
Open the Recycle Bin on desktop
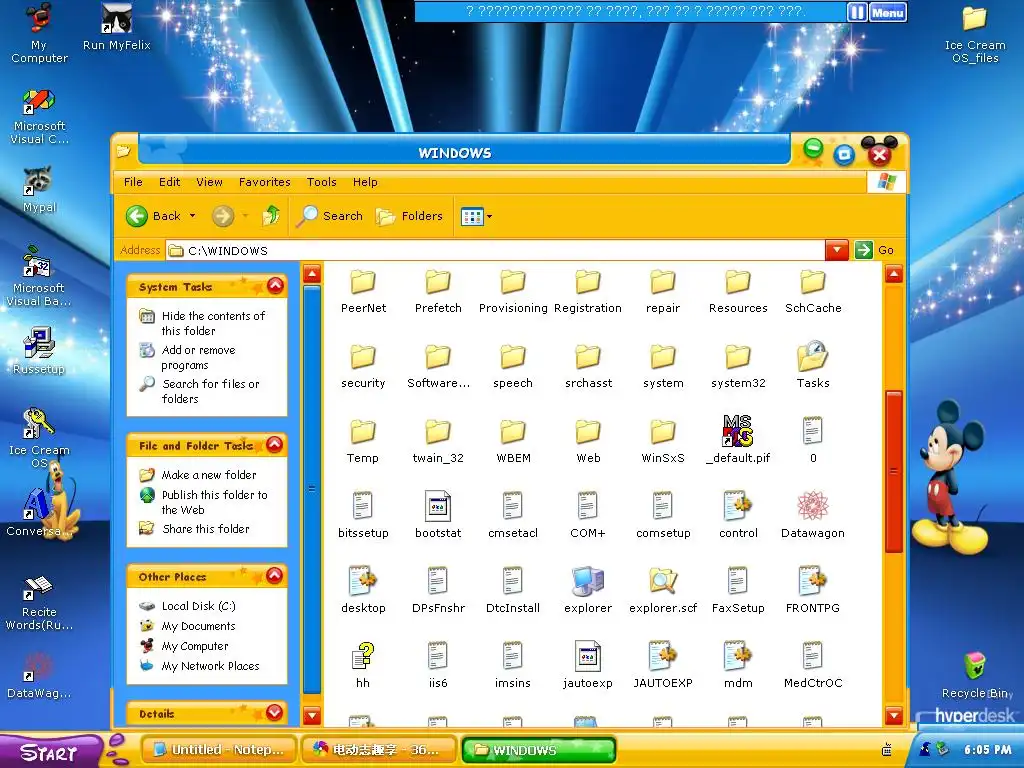click(975, 675)
